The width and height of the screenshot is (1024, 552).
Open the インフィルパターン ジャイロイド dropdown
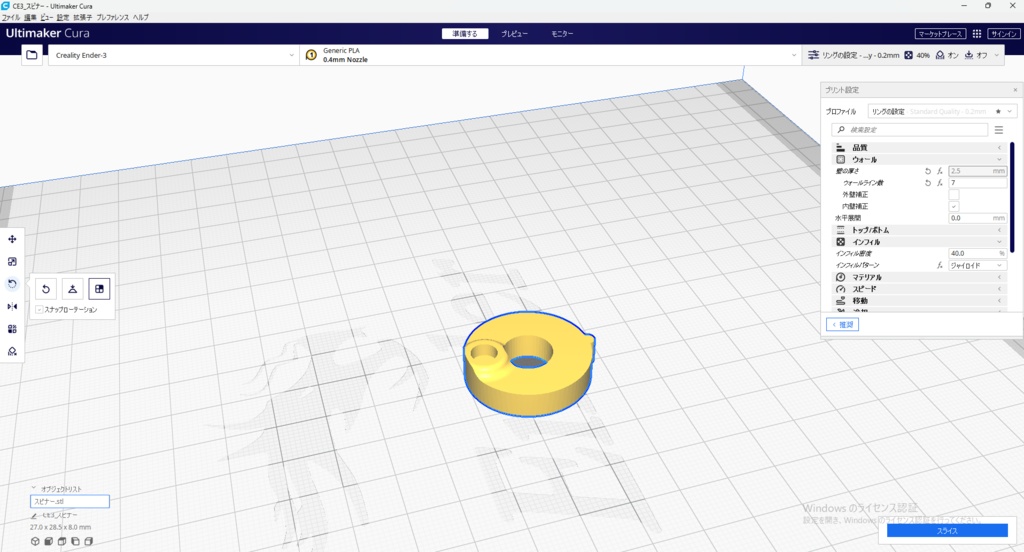[x=977, y=265]
